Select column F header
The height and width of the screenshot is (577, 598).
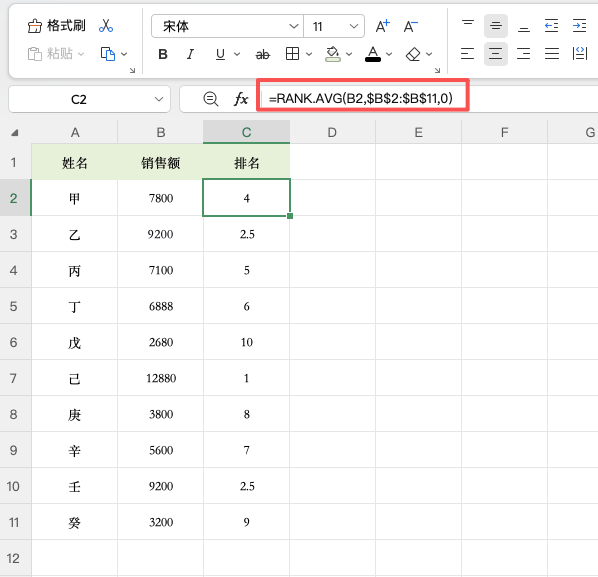point(504,132)
